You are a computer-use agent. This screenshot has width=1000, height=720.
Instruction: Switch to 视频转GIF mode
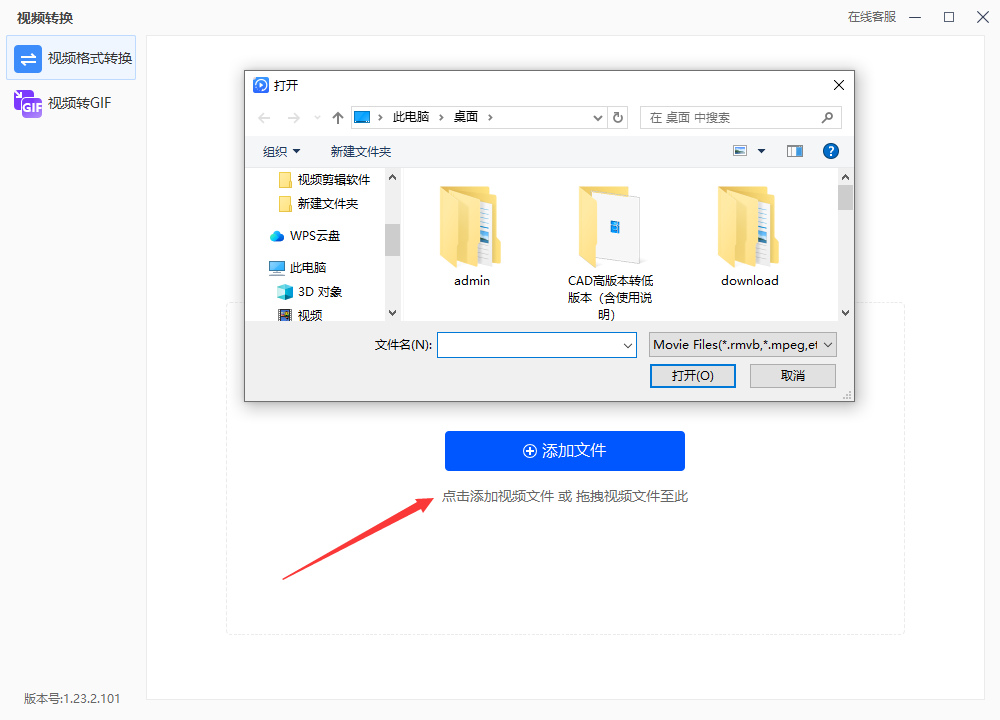click(71, 103)
